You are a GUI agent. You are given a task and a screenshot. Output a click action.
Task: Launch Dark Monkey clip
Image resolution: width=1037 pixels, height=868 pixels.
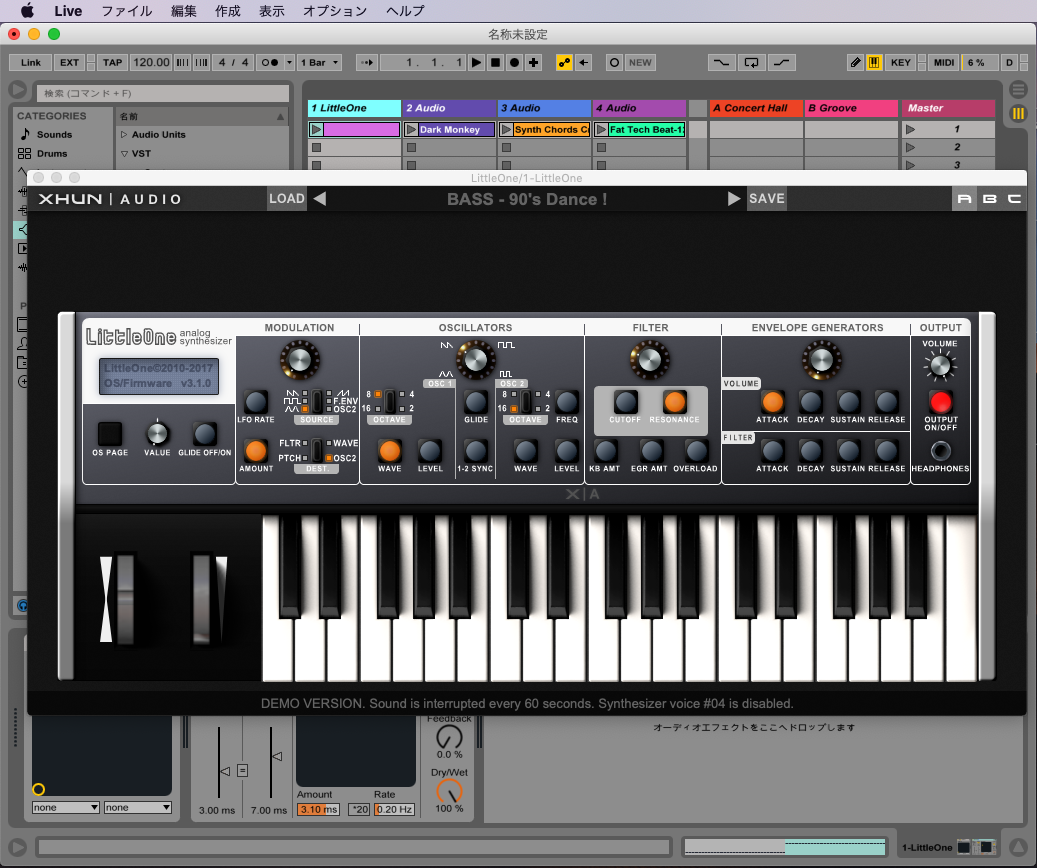(x=411, y=130)
